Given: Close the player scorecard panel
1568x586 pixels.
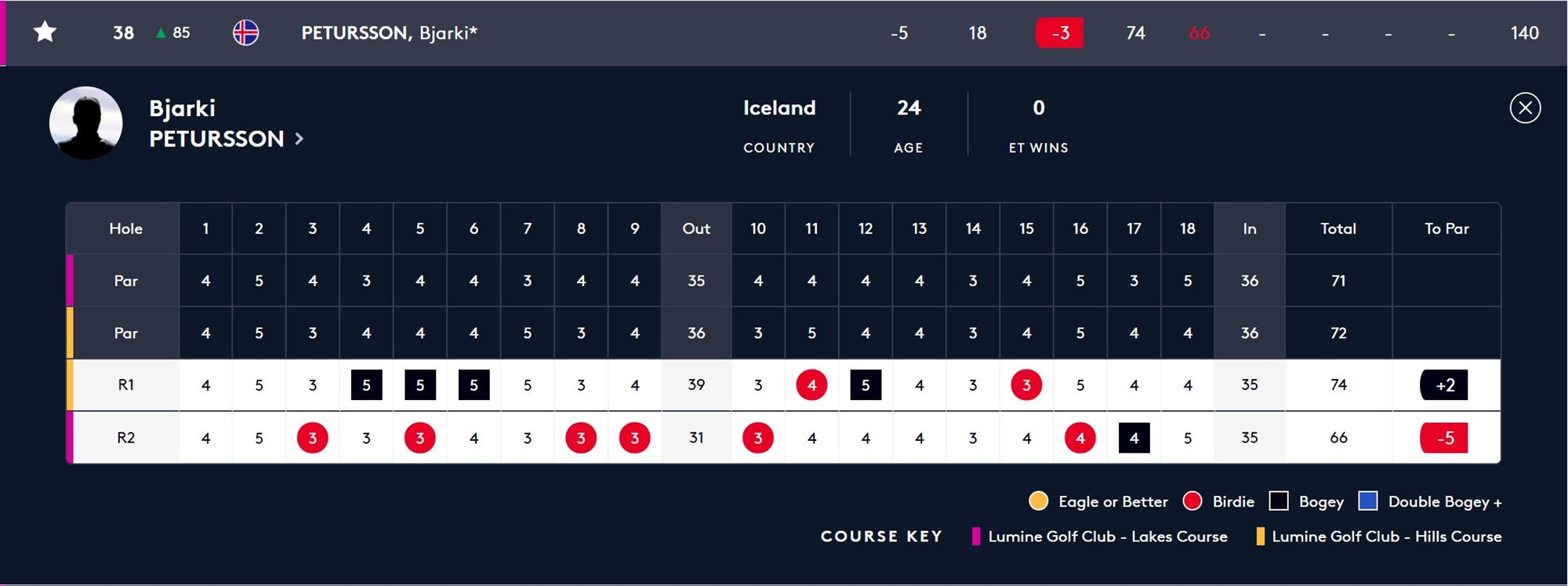Looking at the screenshot, I should click(1525, 107).
